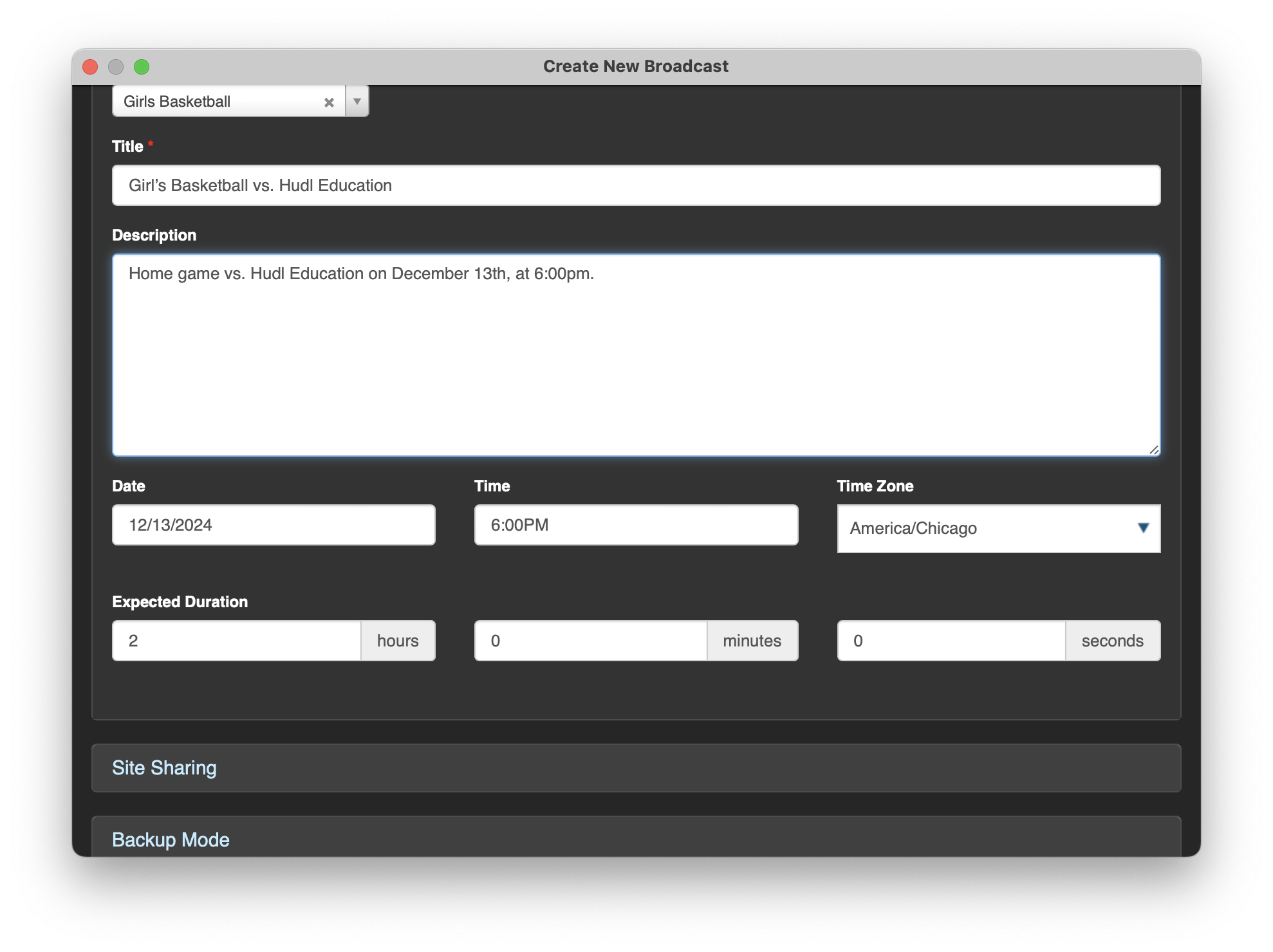Expand the Backup Mode section
The height and width of the screenshot is (952, 1273).
(171, 839)
